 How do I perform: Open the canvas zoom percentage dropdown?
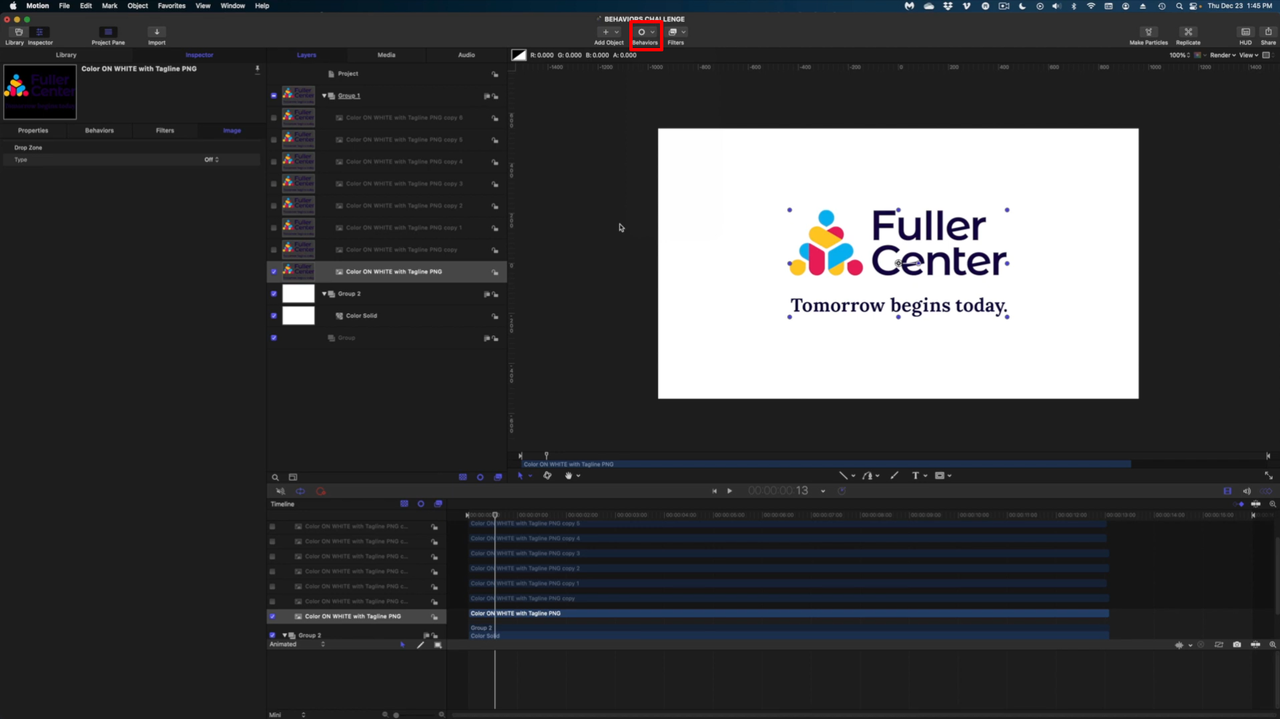pos(1181,55)
